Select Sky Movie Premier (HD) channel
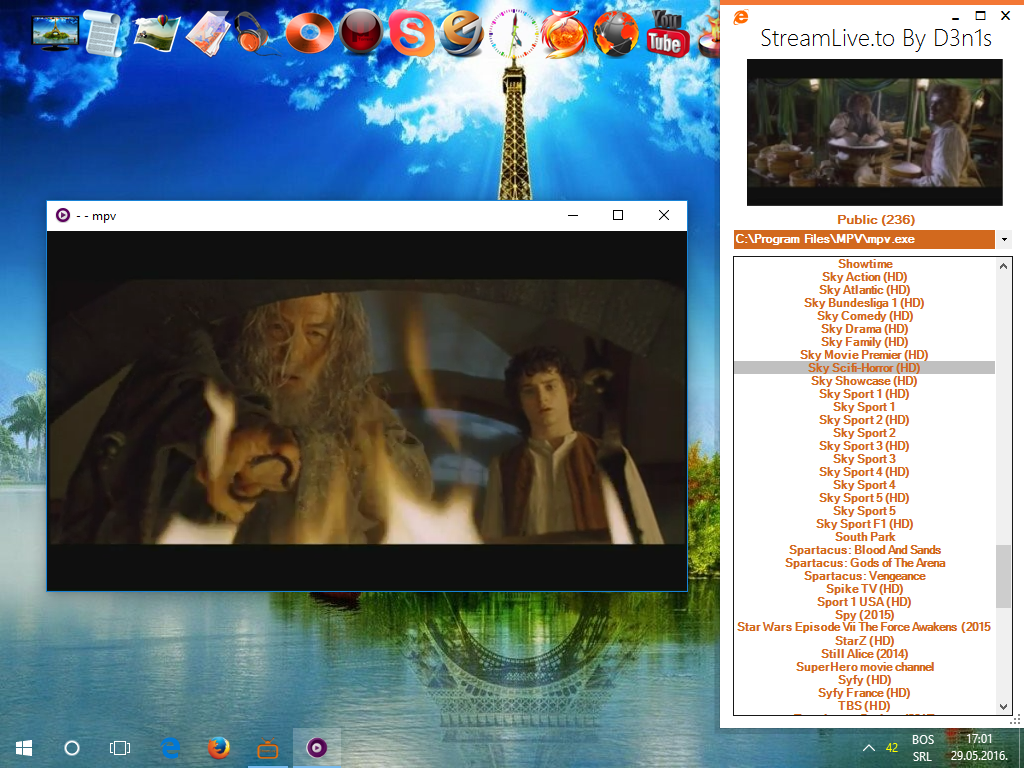 point(865,355)
